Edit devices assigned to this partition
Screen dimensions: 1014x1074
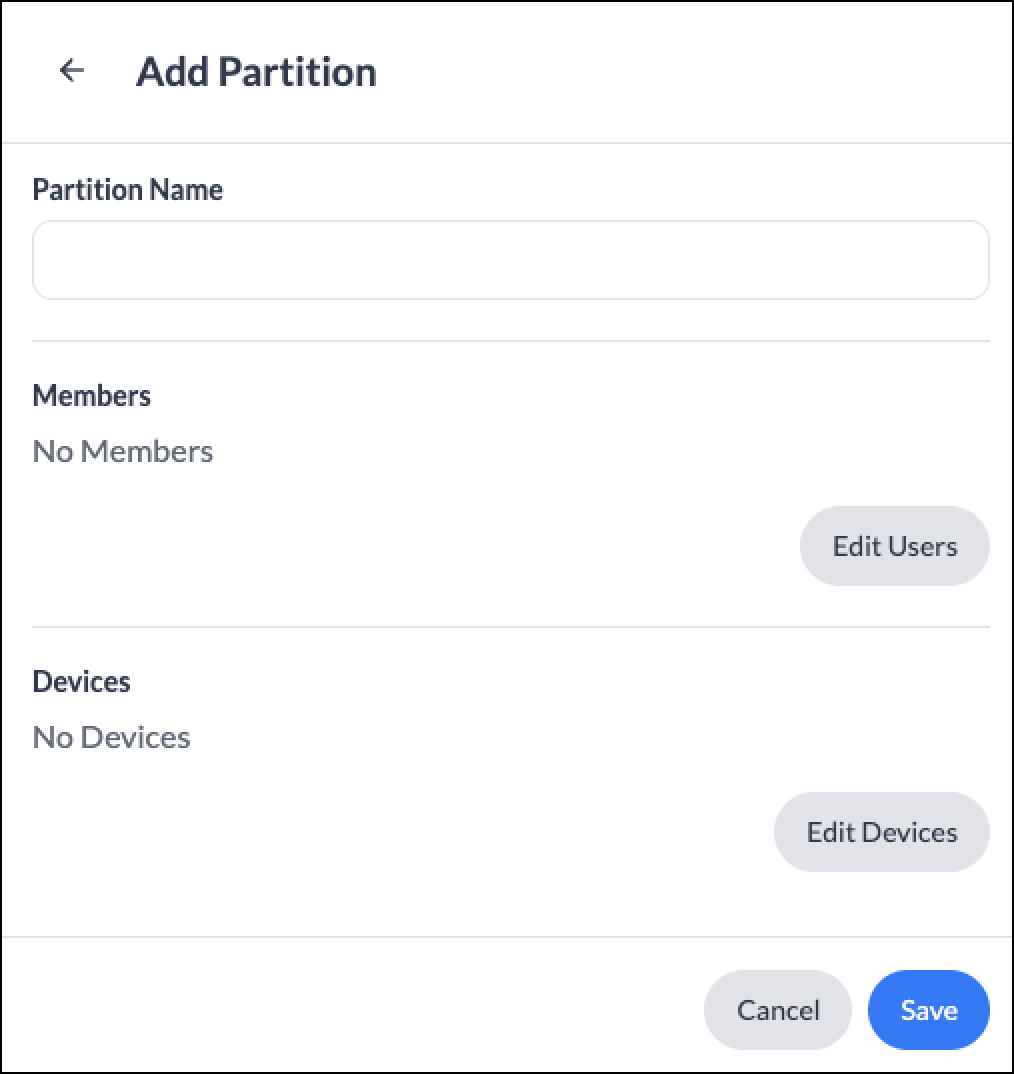point(881,832)
